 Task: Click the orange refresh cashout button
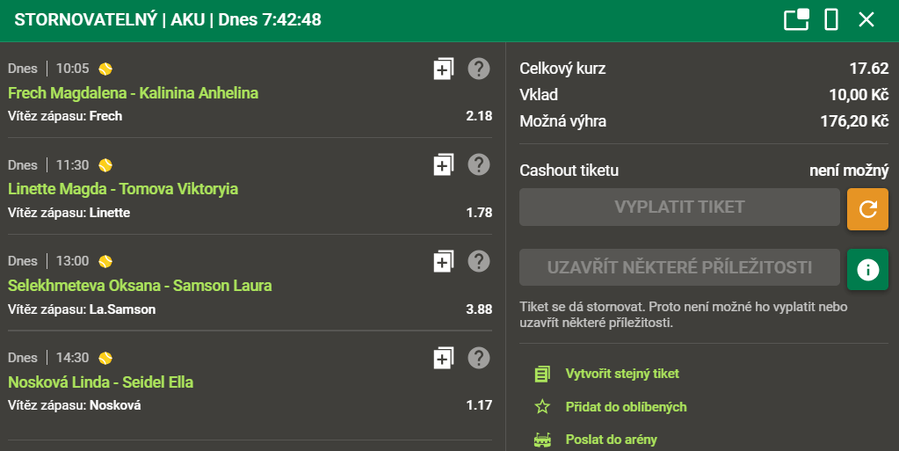(867, 208)
